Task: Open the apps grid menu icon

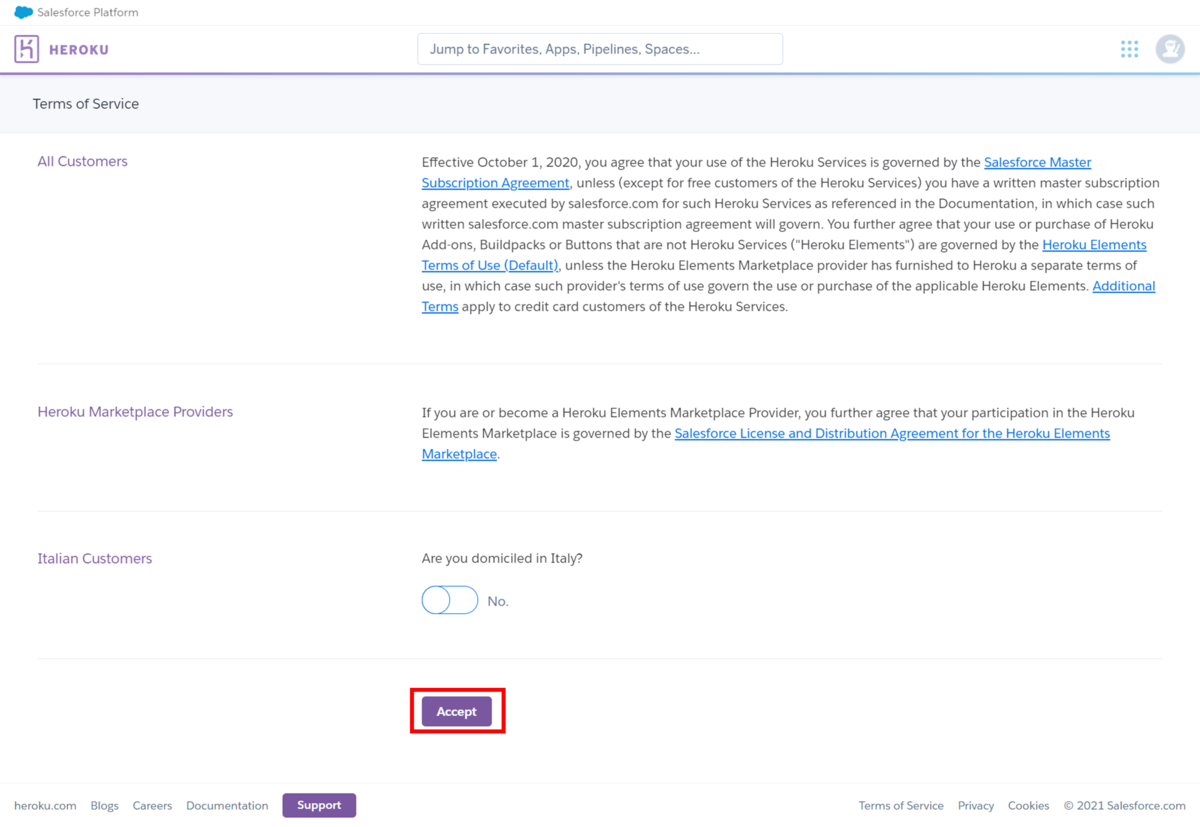Action: 1129,49
